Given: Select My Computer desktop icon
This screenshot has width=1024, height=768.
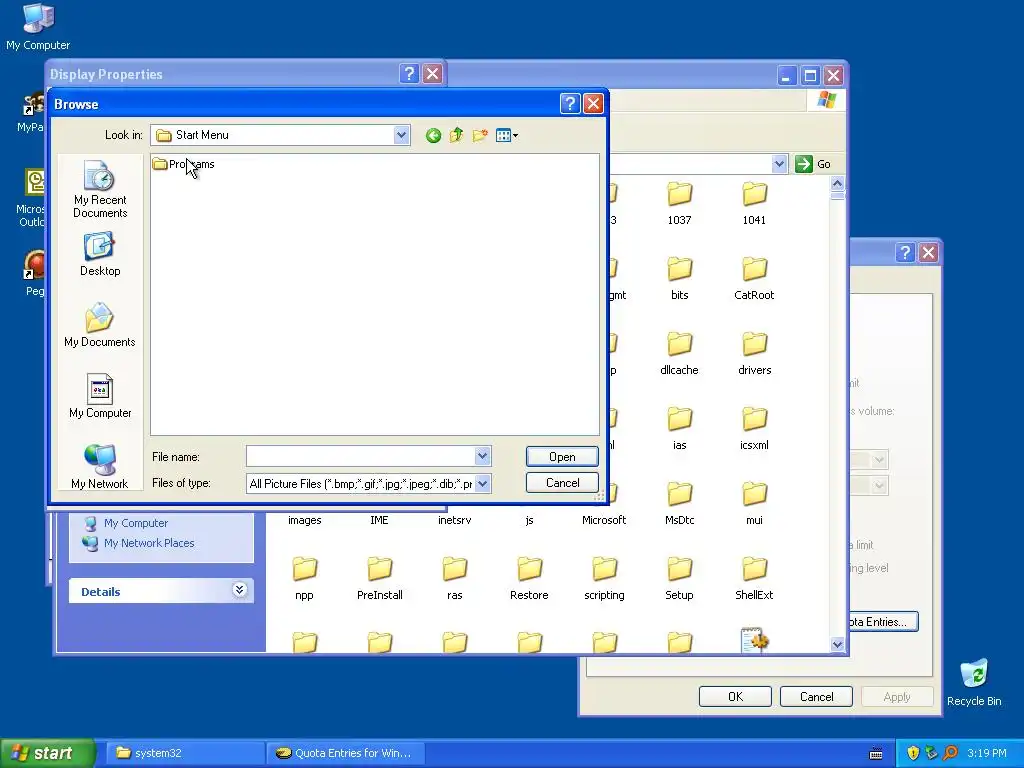Looking at the screenshot, I should point(38,27).
